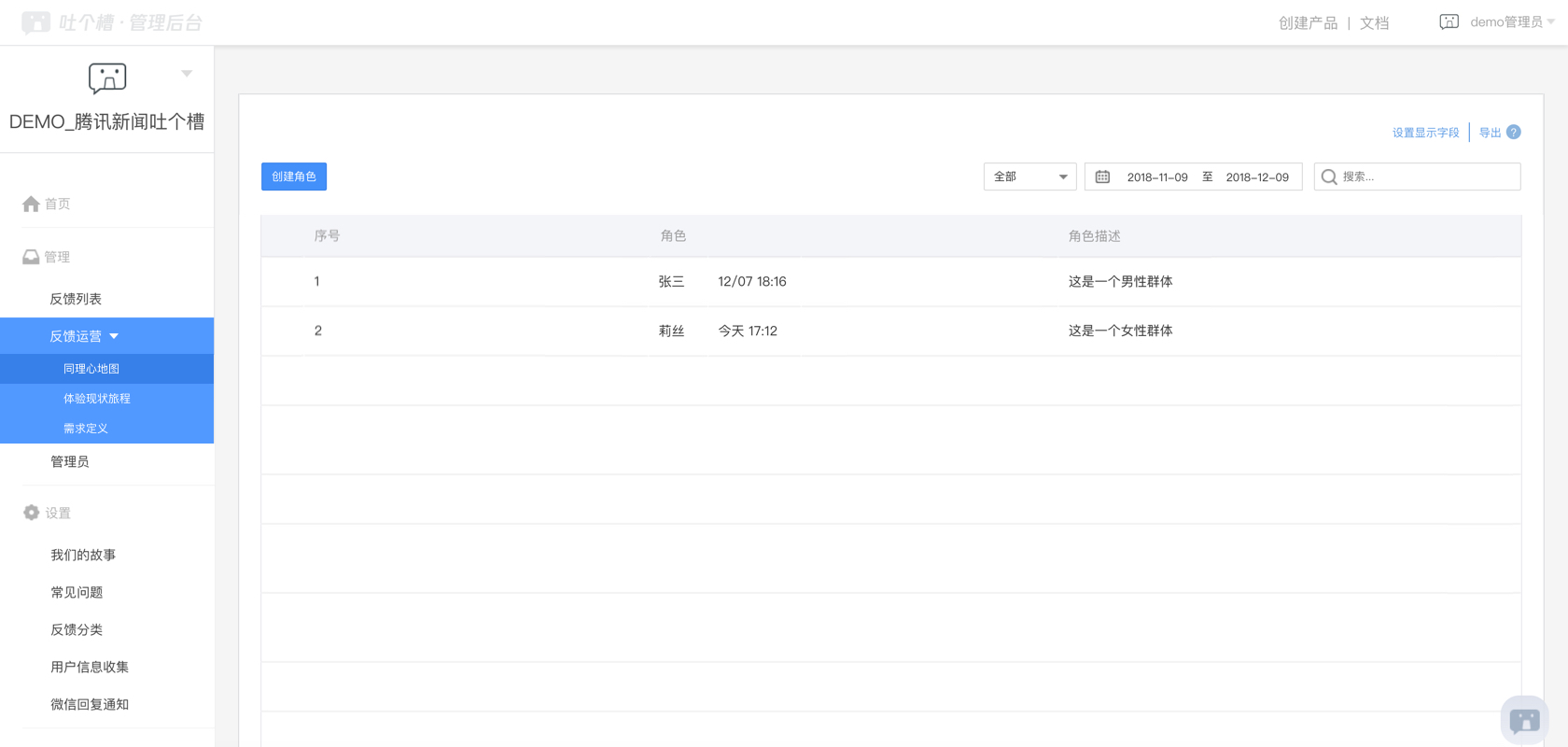Open the 设置显示字段 link
The height and width of the screenshot is (747, 1568).
tap(1425, 133)
